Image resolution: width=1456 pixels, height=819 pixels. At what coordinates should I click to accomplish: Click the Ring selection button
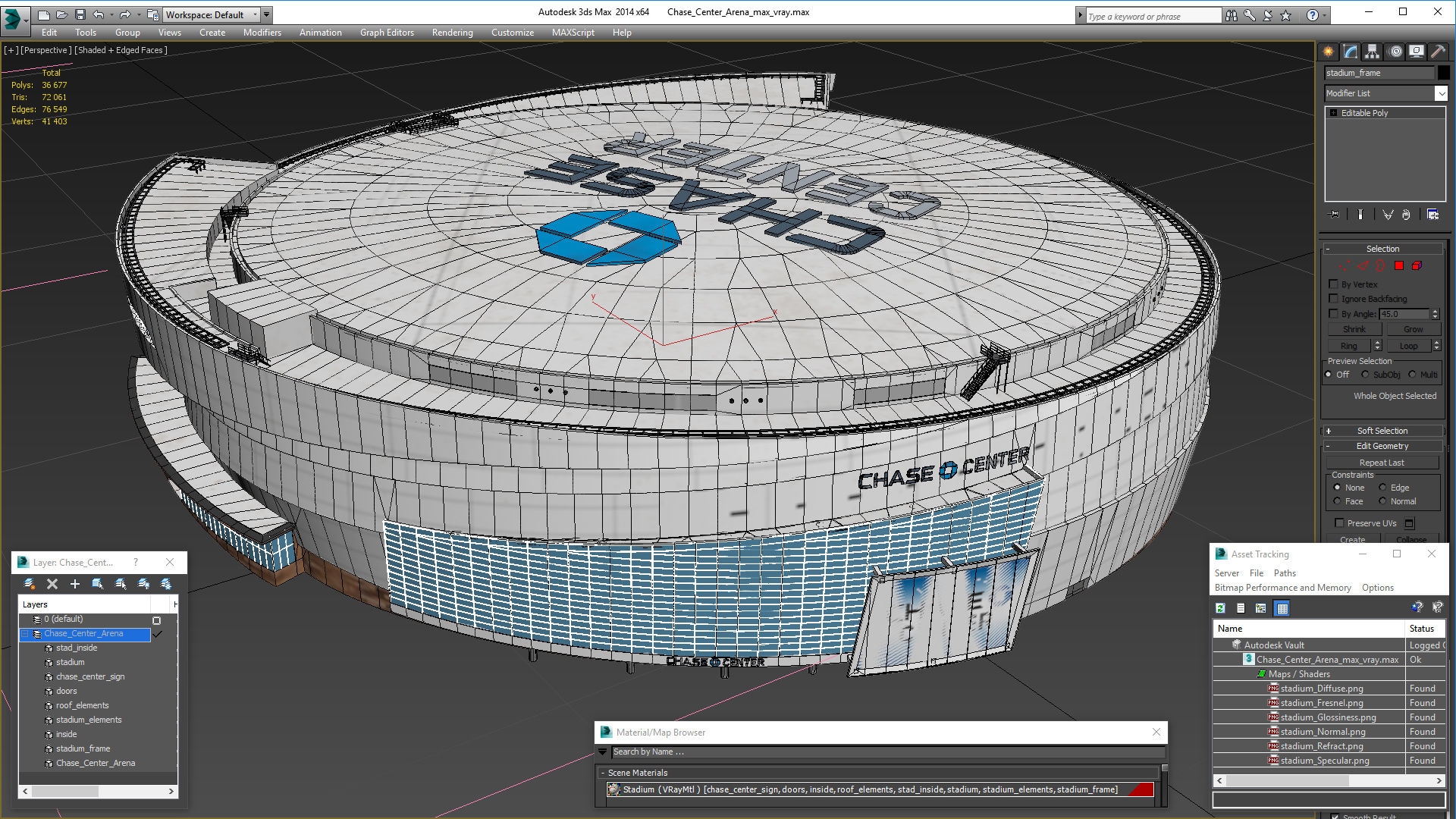click(x=1349, y=345)
